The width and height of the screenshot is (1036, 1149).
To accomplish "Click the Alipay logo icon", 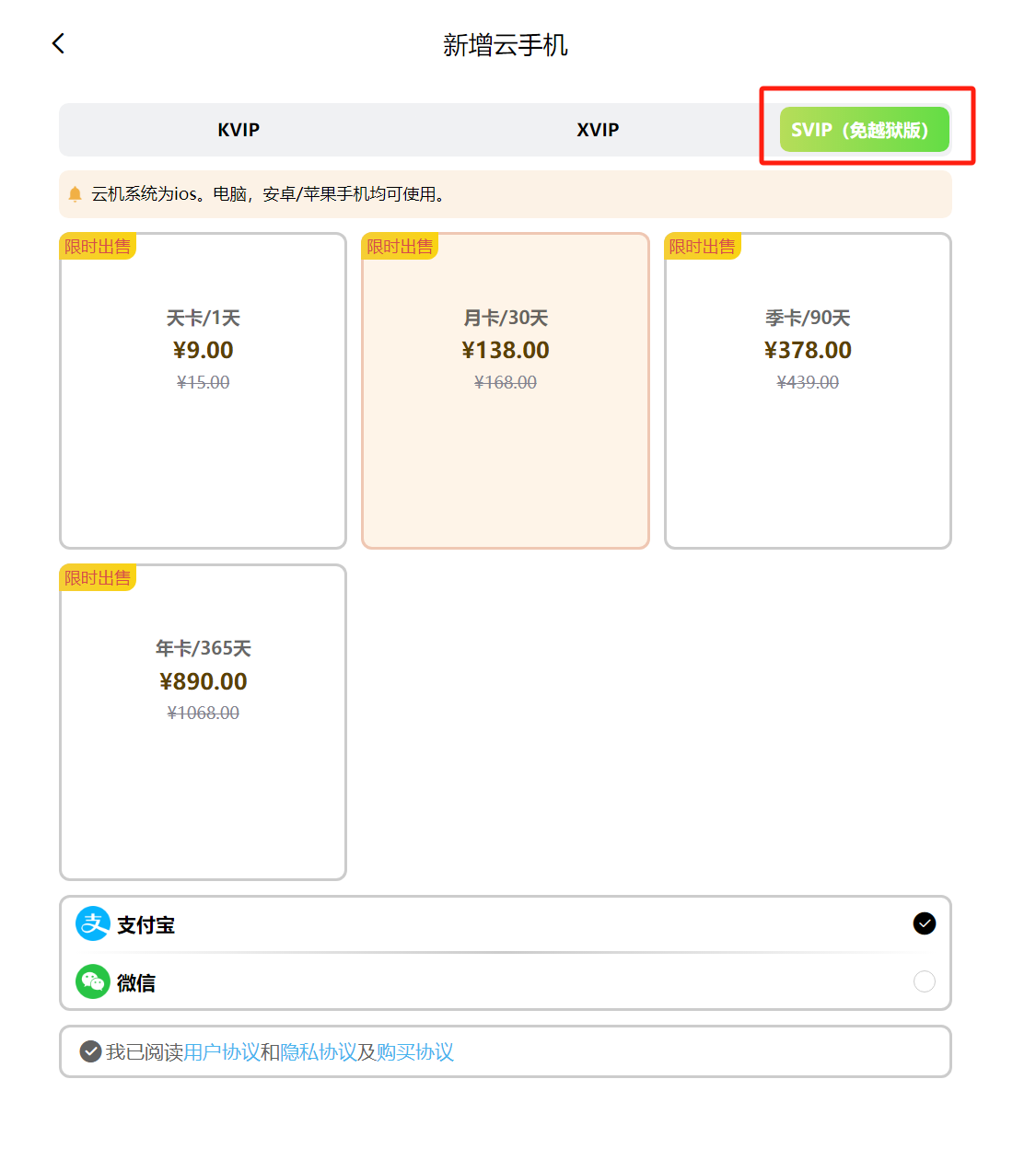I will (x=92, y=923).
